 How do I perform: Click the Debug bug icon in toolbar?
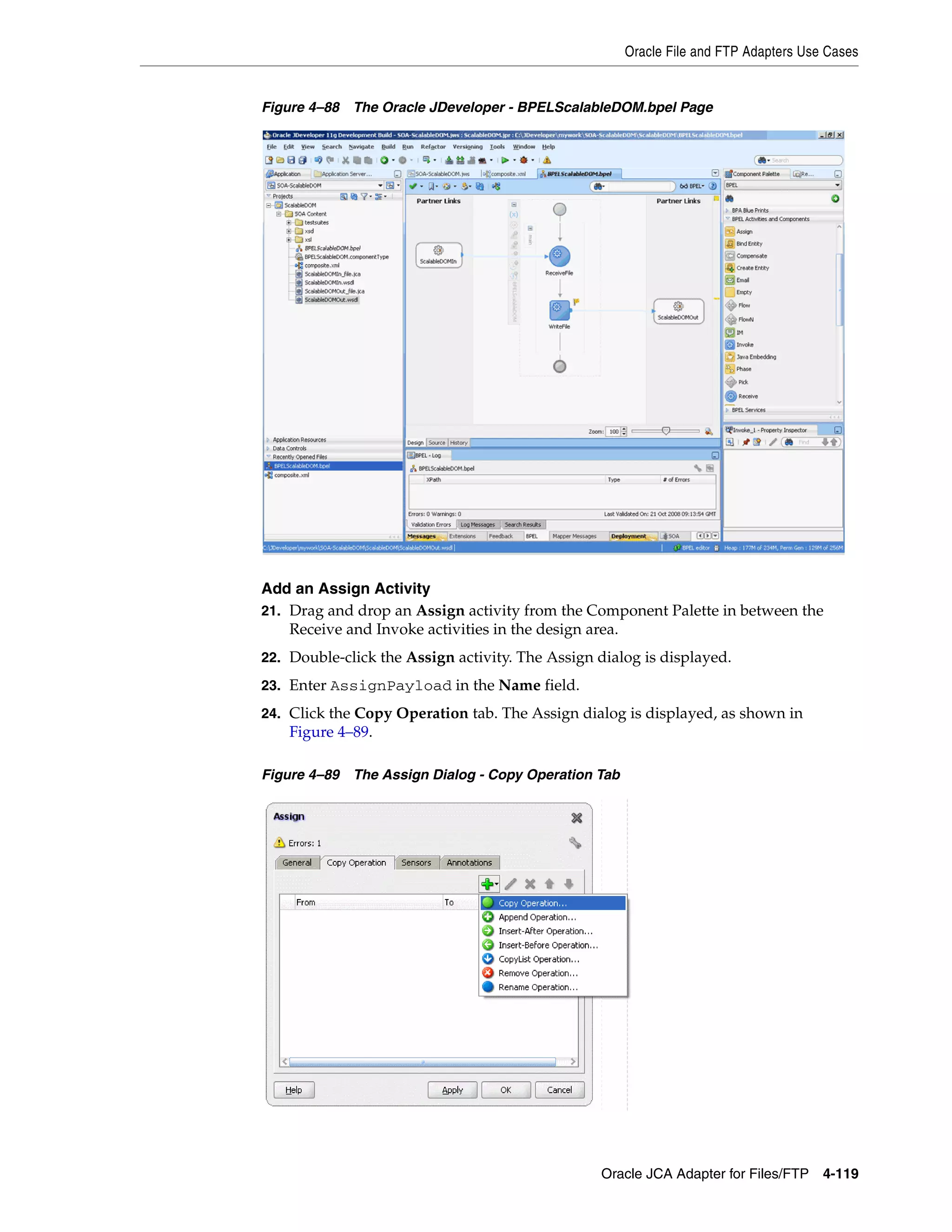click(523, 160)
